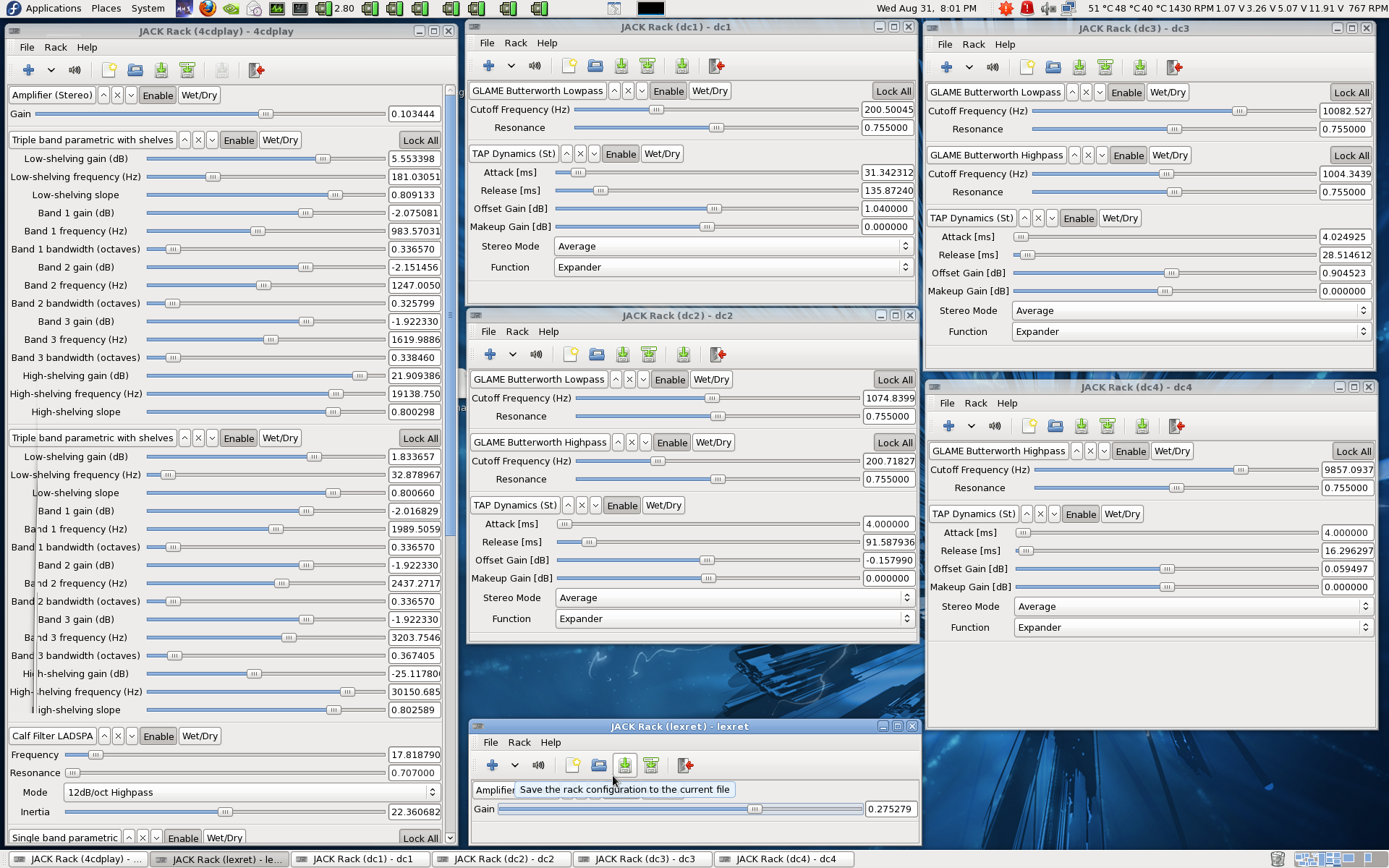Click Save As icon in 4cdplay toolbar
This screenshot has width=1389, height=868.
(x=187, y=70)
